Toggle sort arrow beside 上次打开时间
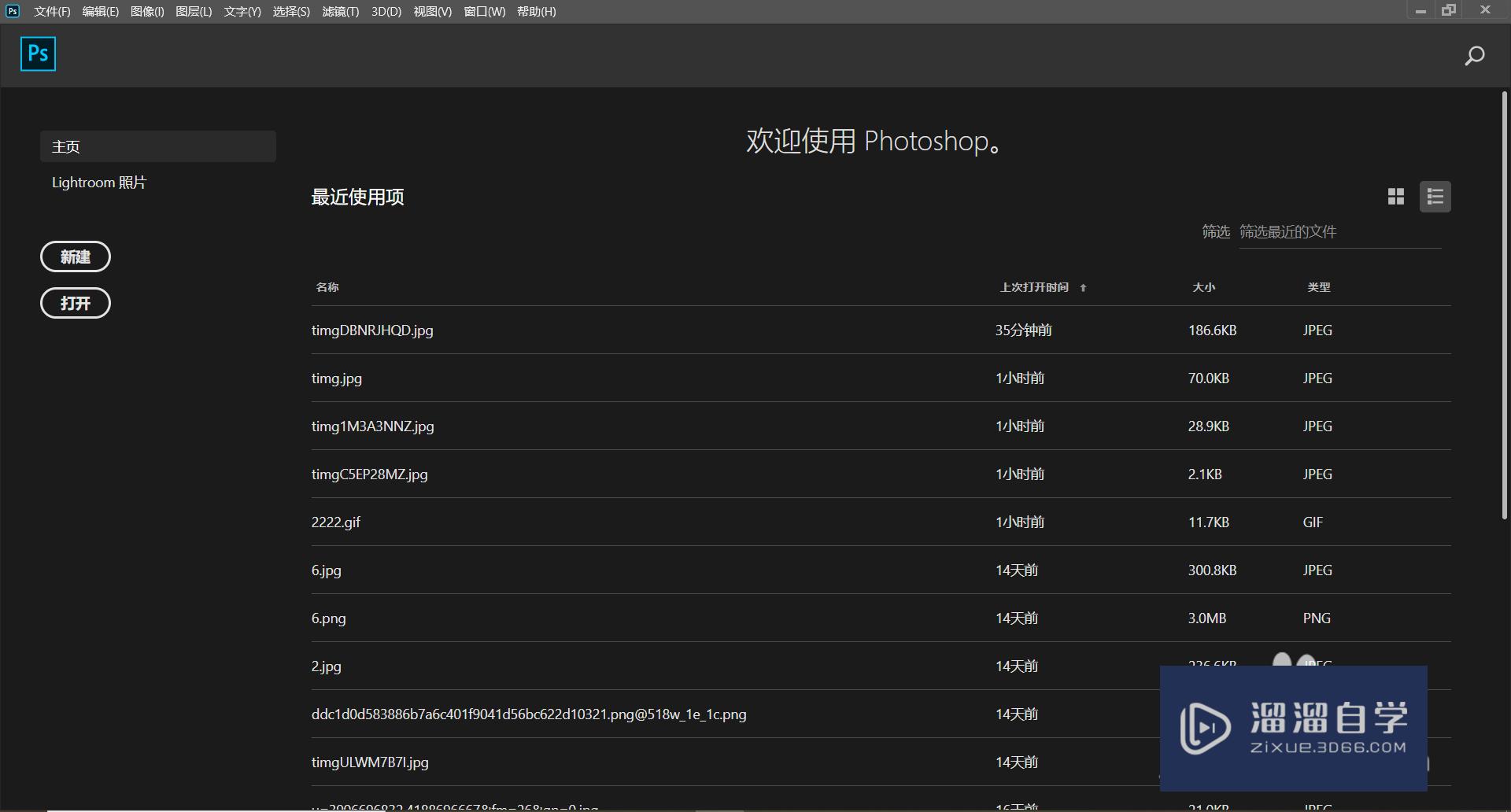Screen dimensions: 1511x812 coord(1083,288)
